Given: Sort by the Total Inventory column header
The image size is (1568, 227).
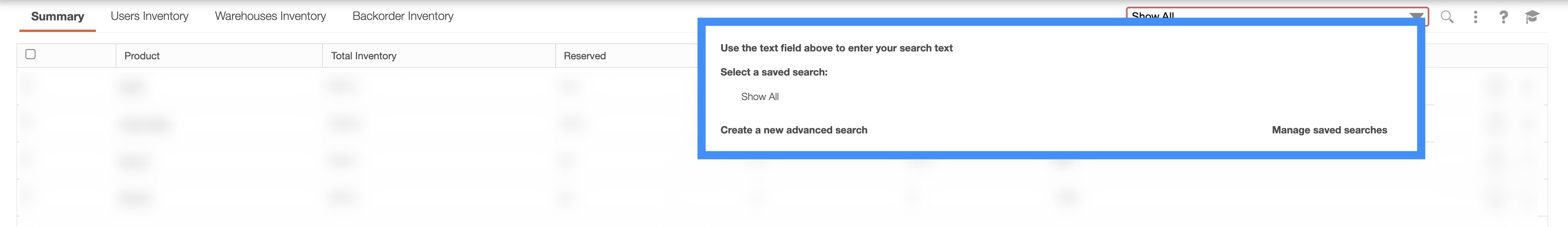Looking at the screenshot, I should click(364, 56).
